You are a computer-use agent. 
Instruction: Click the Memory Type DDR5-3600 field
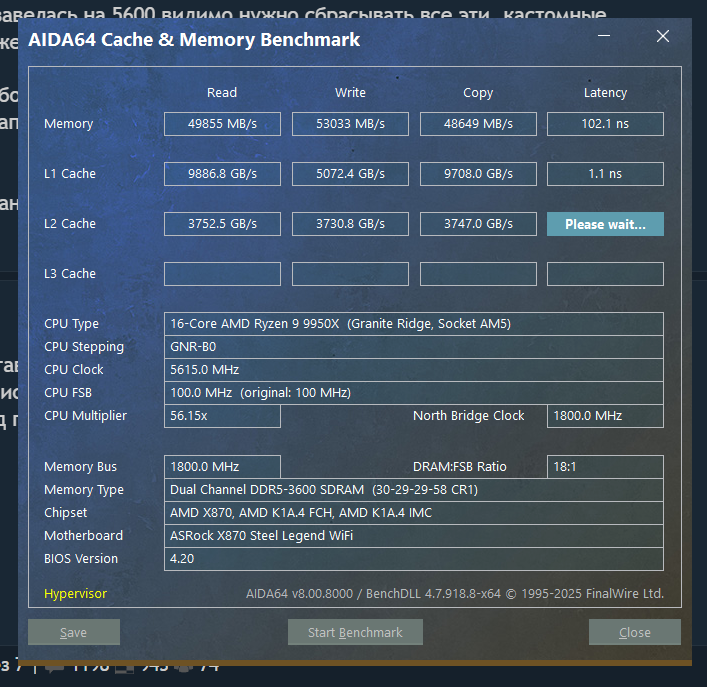[x=414, y=490]
